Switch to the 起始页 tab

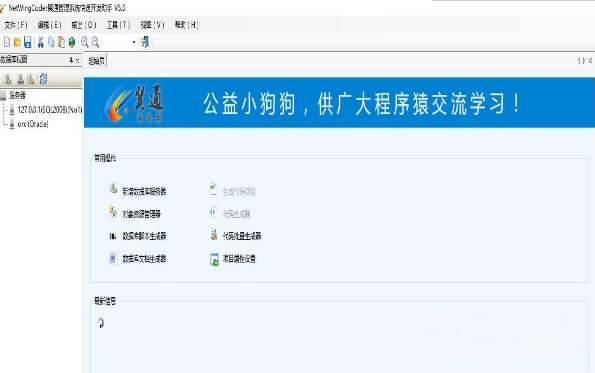(96, 61)
